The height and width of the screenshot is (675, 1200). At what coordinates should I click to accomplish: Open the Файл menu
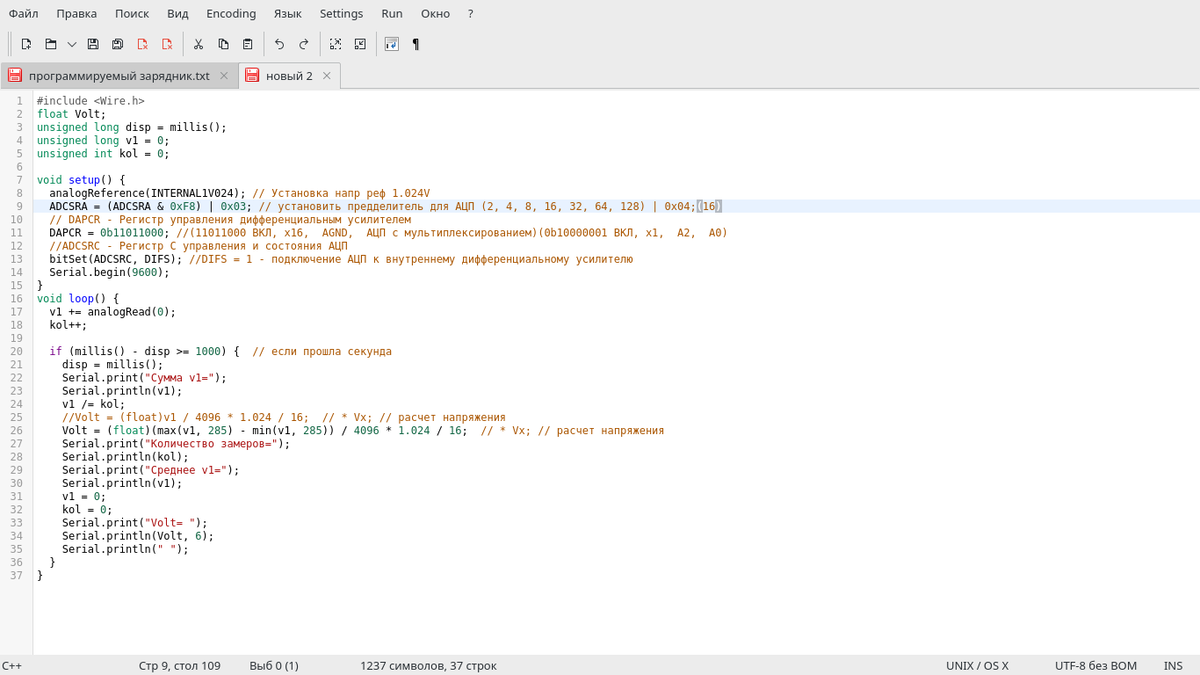(x=23, y=13)
